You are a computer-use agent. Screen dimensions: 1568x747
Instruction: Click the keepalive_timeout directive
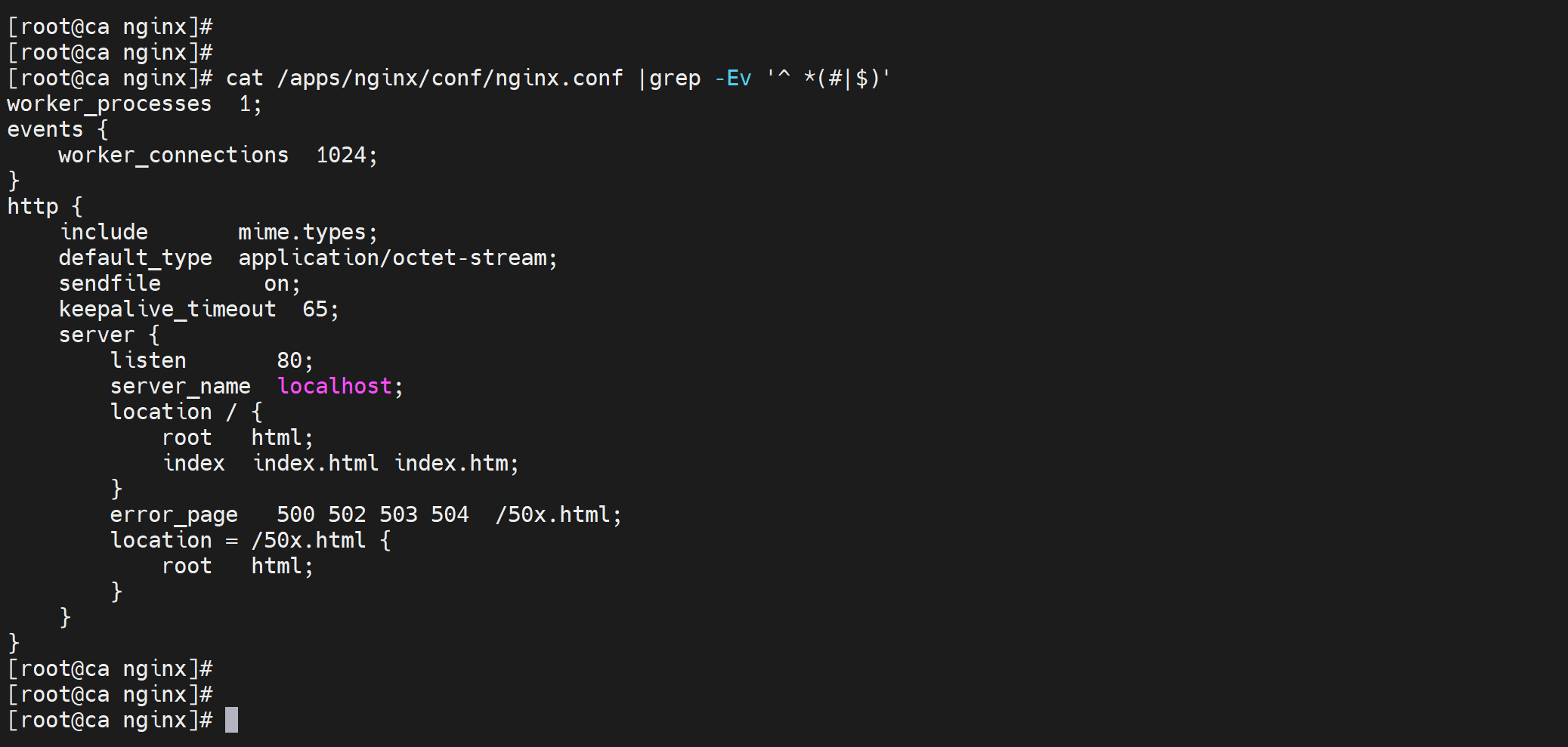click(x=167, y=309)
